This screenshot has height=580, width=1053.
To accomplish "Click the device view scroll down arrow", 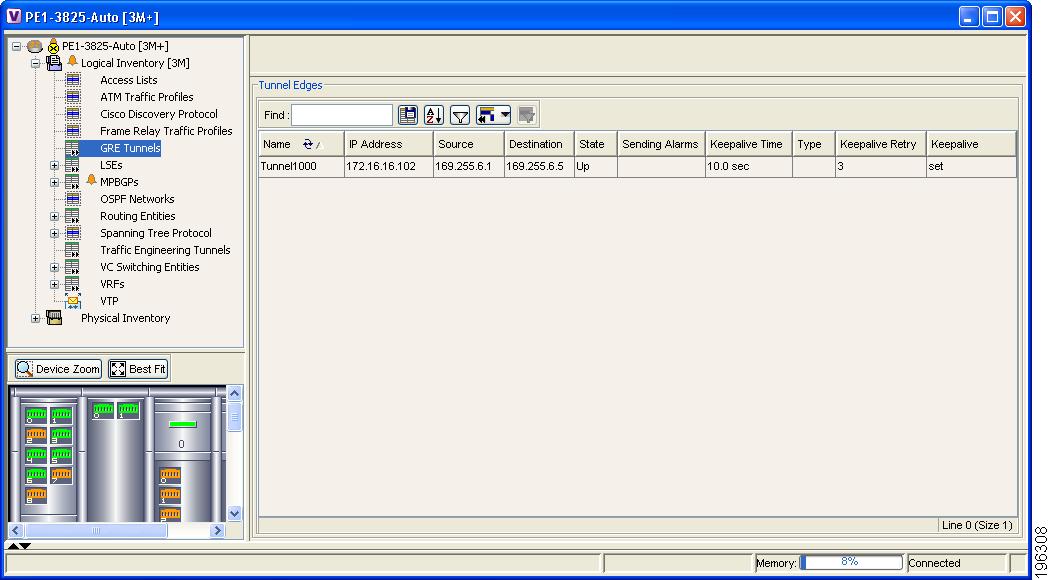I will (x=234, y=514).
